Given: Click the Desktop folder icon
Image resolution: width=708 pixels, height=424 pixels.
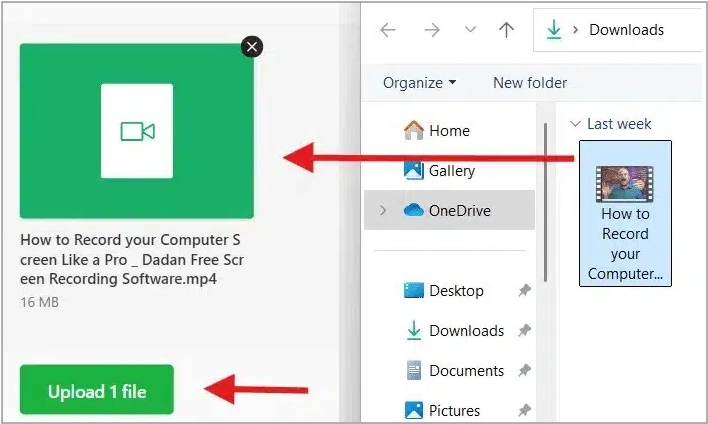Looking at the screenshot, I should point(414,290).
